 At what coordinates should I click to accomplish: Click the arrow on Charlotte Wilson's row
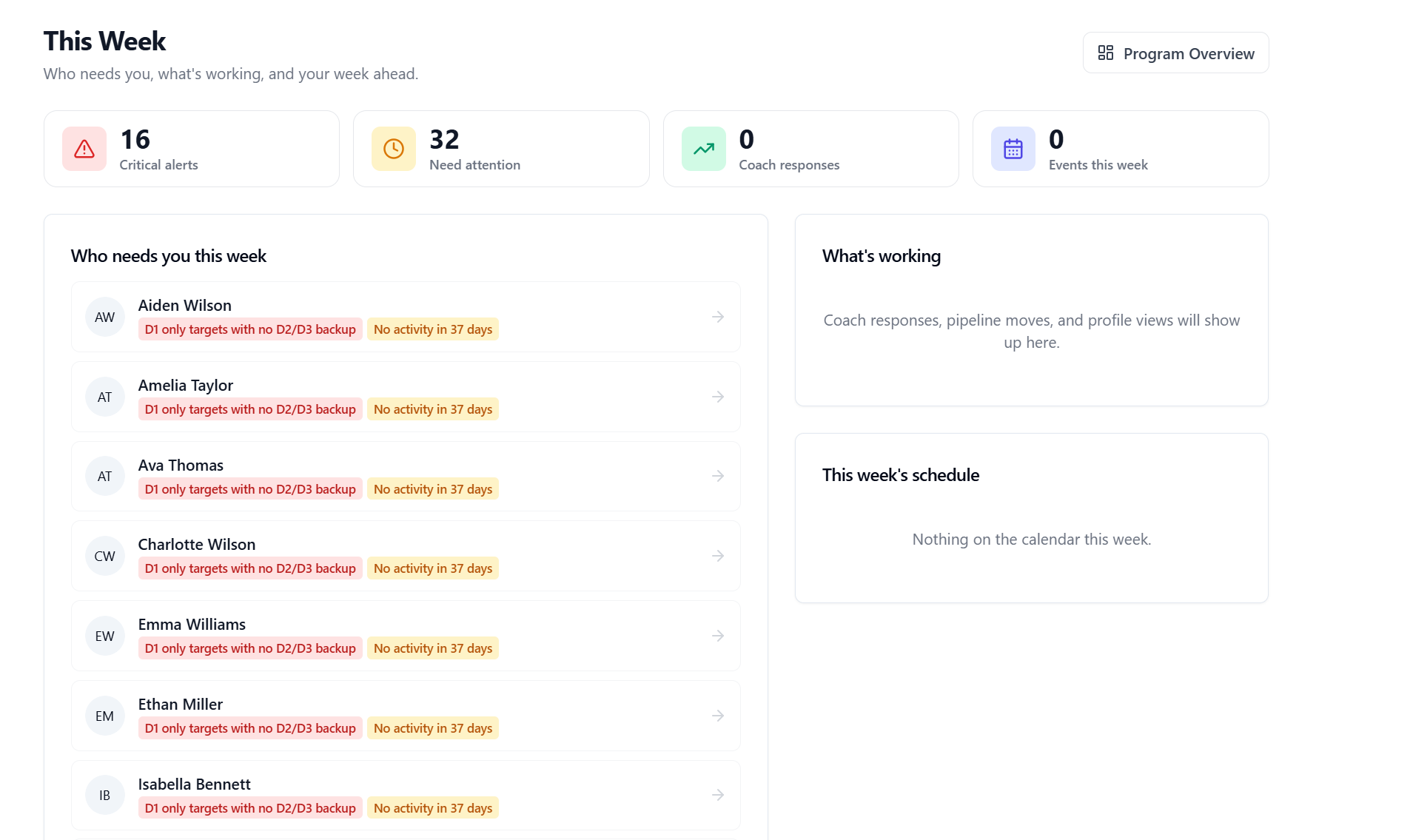(x=718, y=556)
